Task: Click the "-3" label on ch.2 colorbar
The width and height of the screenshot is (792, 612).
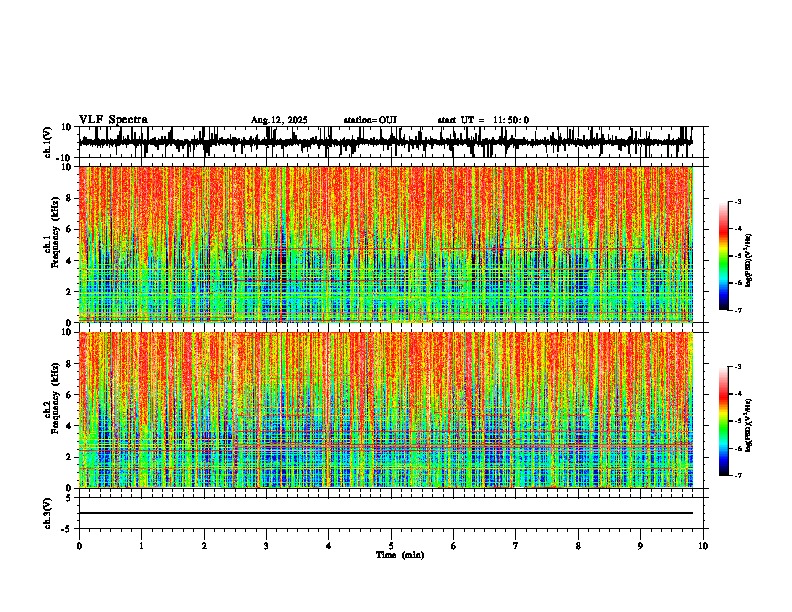Action: 738,367
